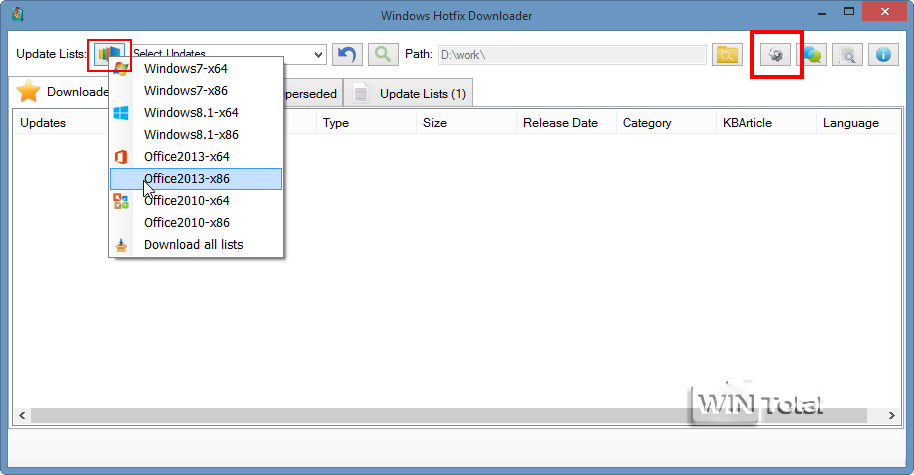Click the app icon in title bar
Image resolution: width=914 pixels, height=475 pixels.
(x=18, y=15)
